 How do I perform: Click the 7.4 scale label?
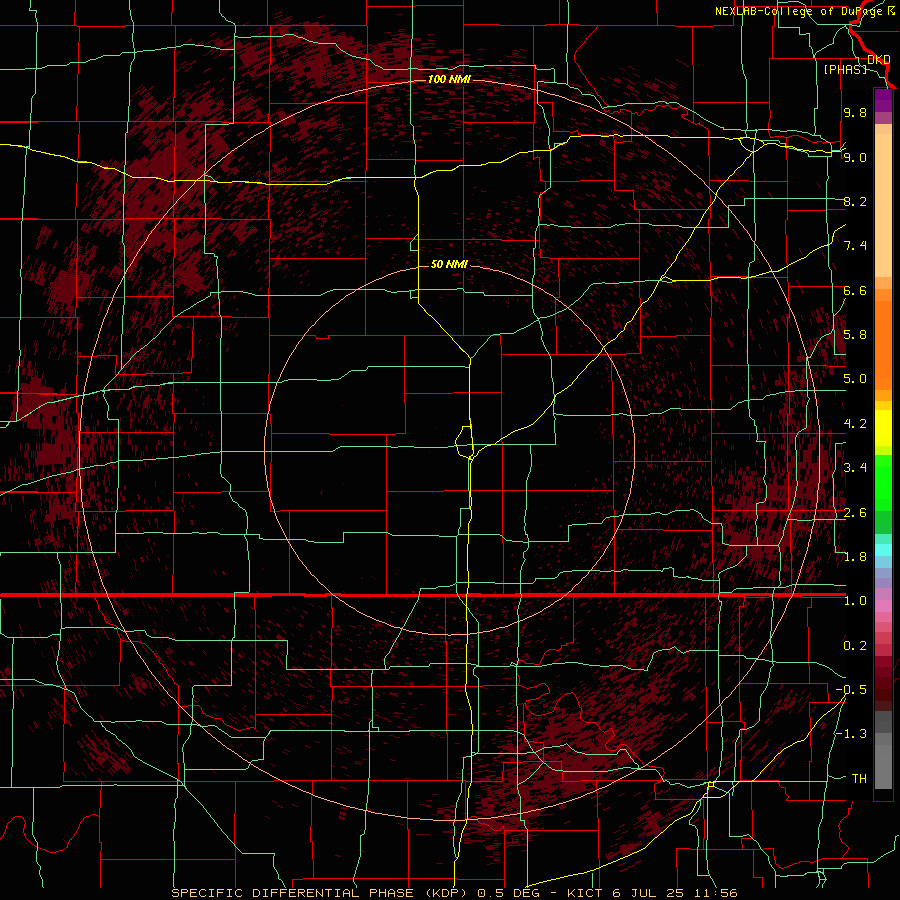[855, 246]
